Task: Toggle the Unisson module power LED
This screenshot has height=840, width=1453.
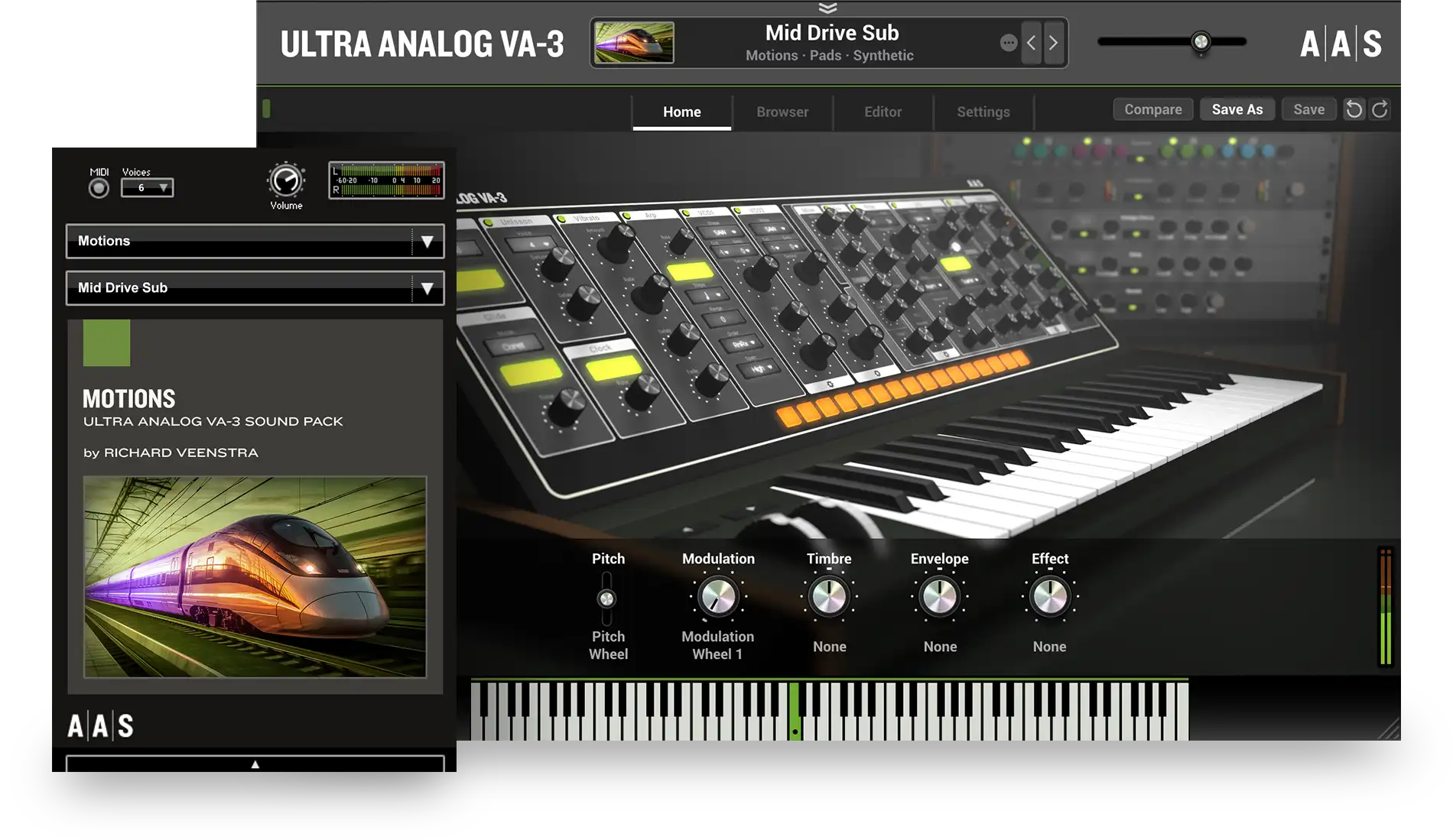Action: 488,222
